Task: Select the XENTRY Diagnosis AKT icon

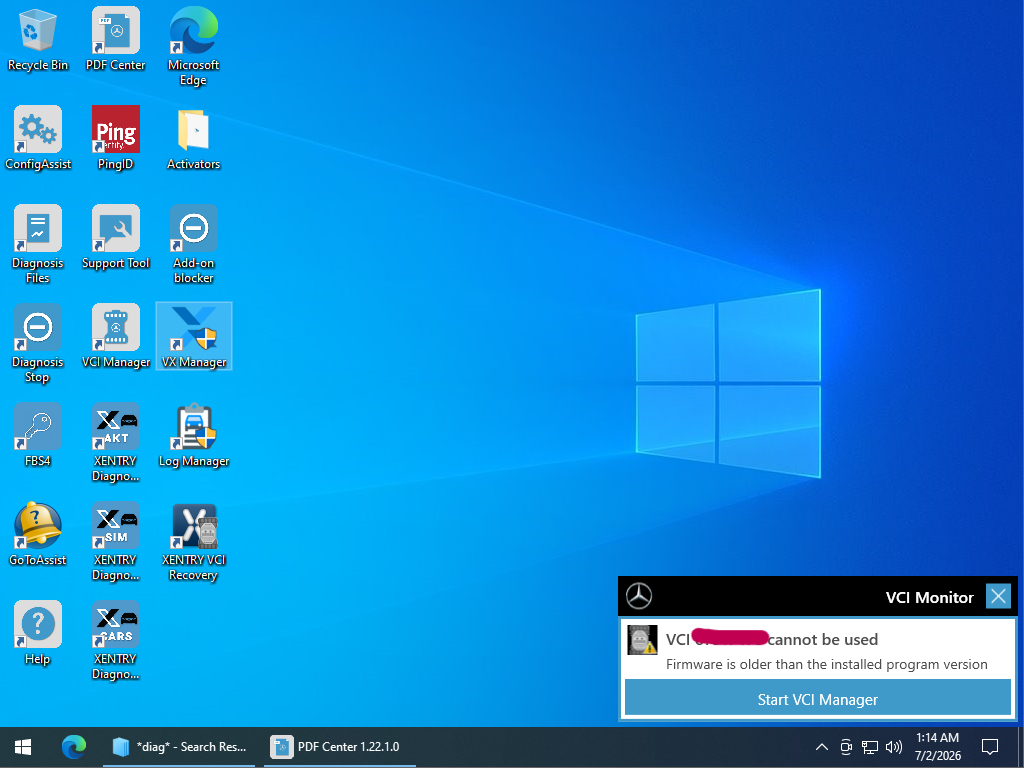Action: (116, 443)
